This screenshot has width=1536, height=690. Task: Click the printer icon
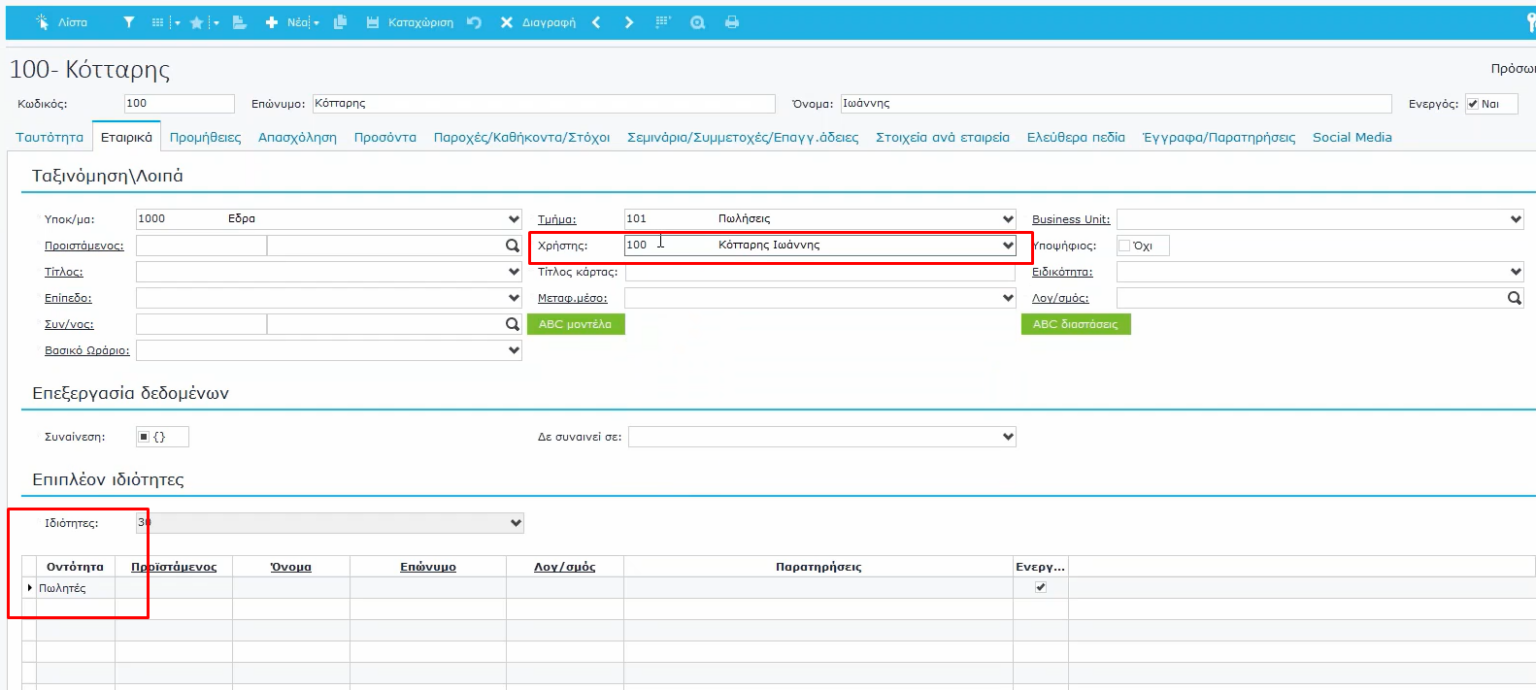click(732, 22)
